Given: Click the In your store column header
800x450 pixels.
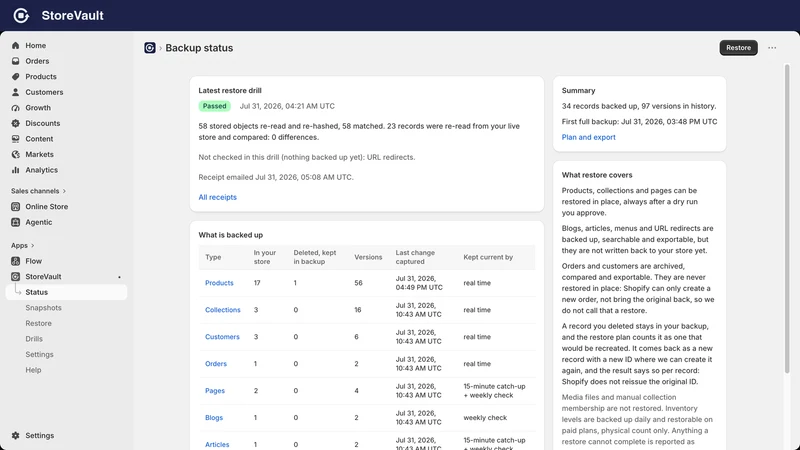Looking at the screenshot, I should pos(265,257).
